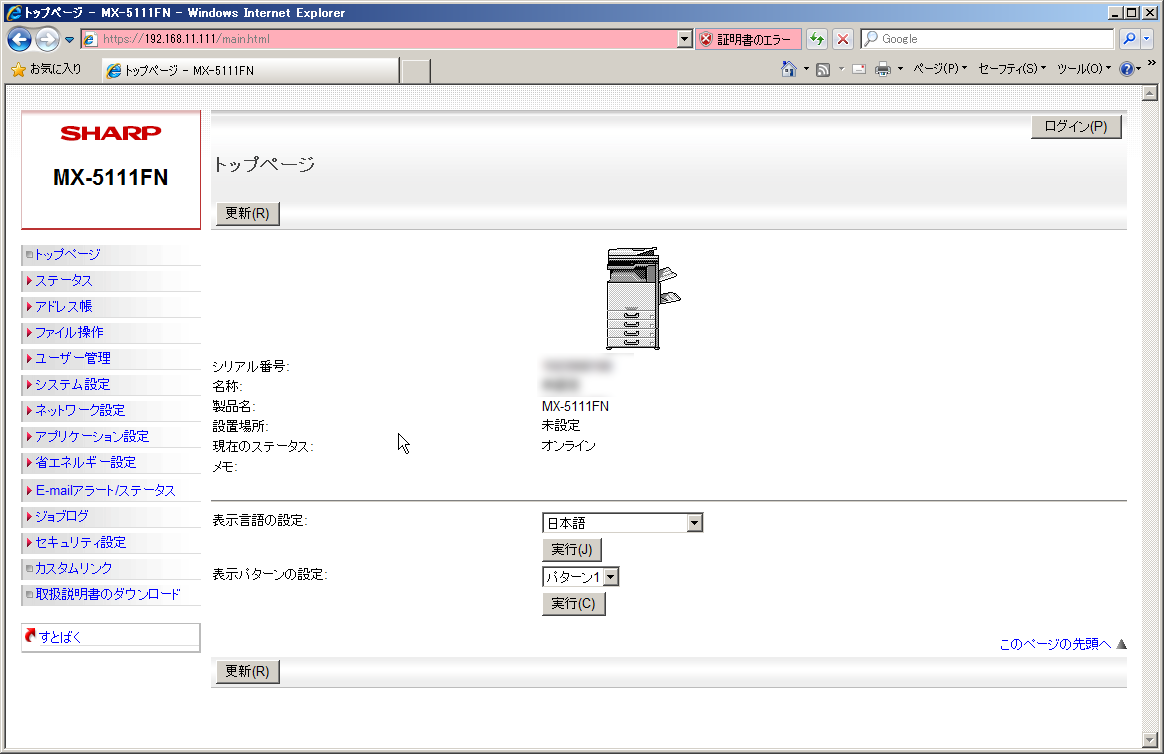The image size is (1164, 754).
Task: Click the Google search box
Action: point(988,39)
